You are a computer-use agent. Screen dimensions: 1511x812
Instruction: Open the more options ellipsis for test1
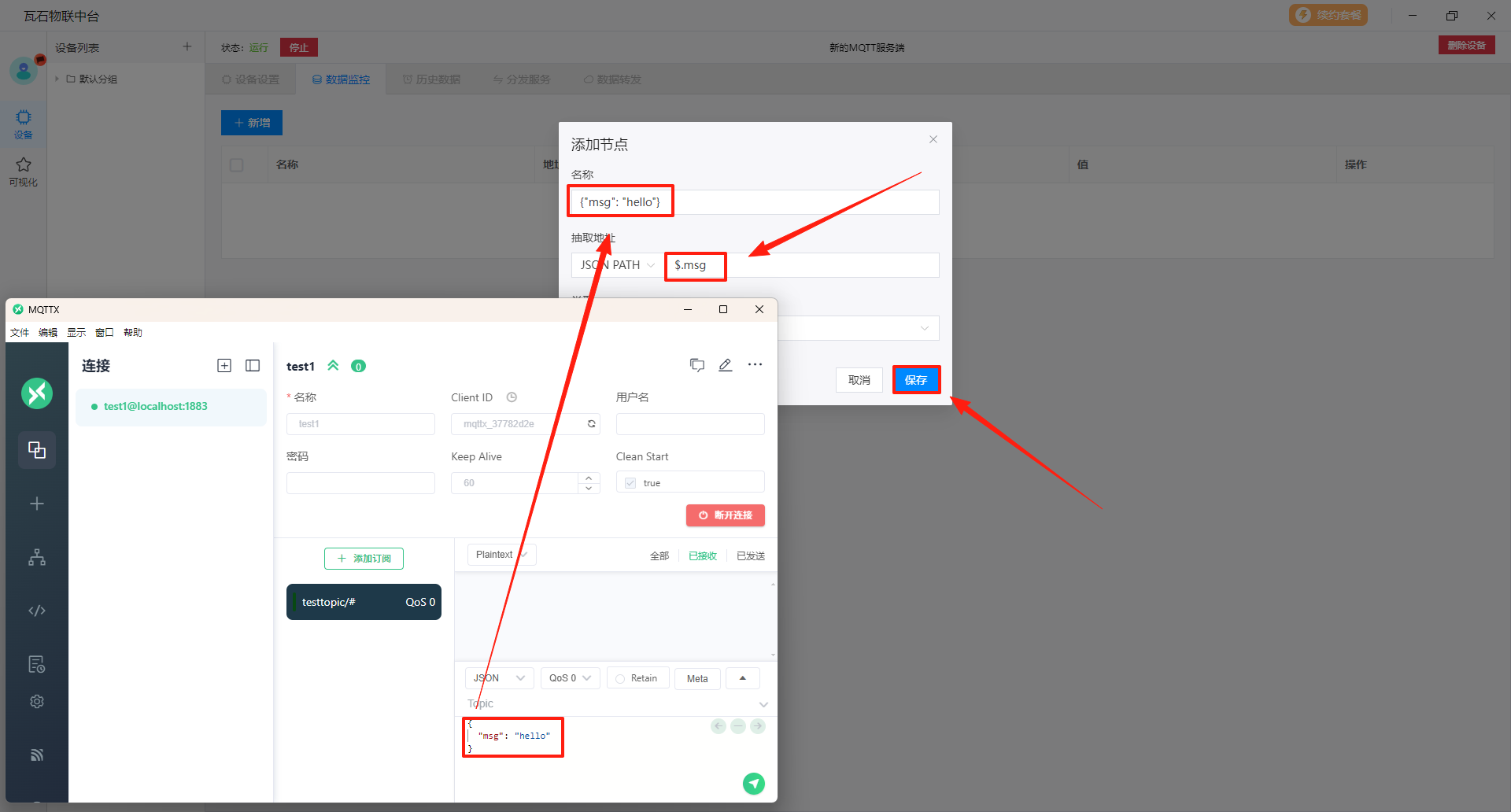pos(755,365)
